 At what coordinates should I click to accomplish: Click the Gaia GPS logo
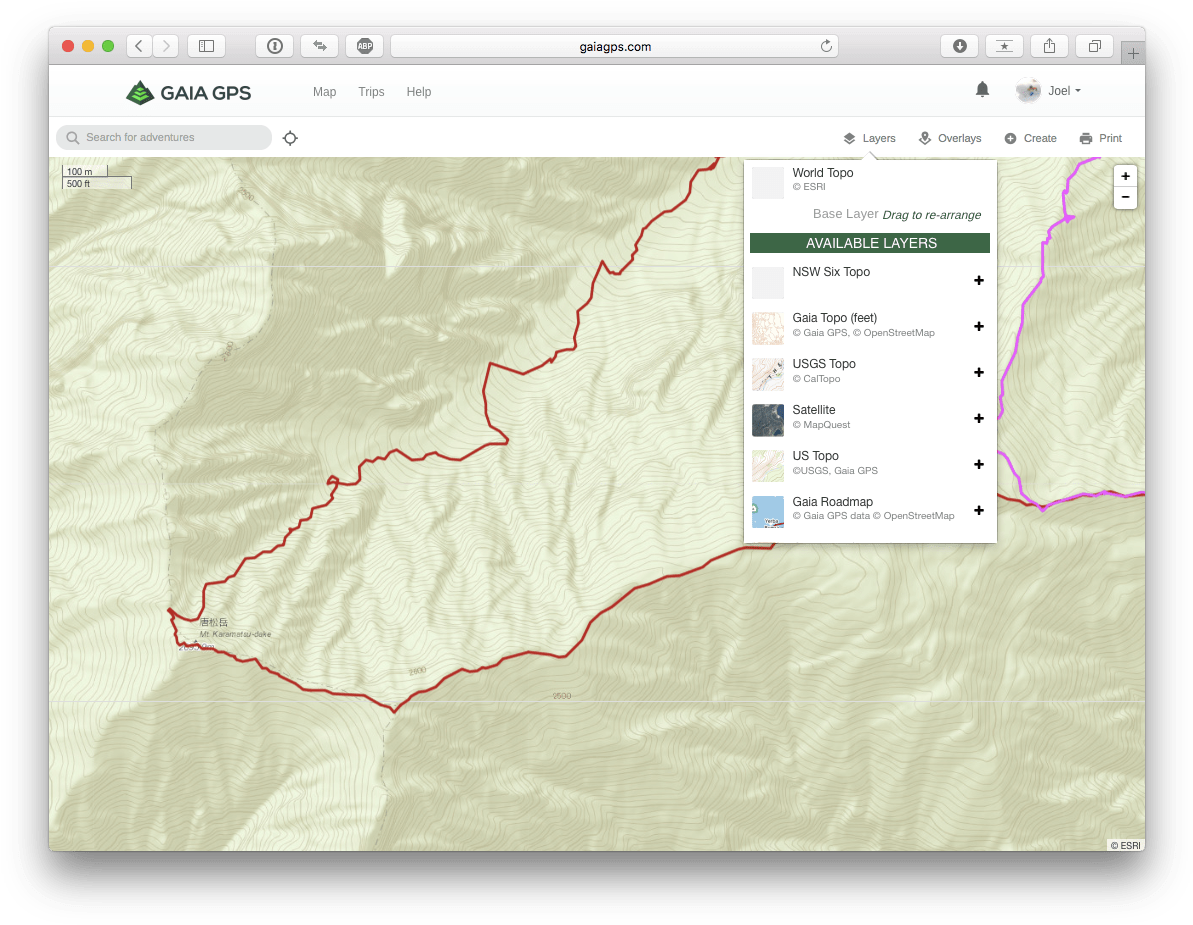pyautogui.click(x=188, y=91)
